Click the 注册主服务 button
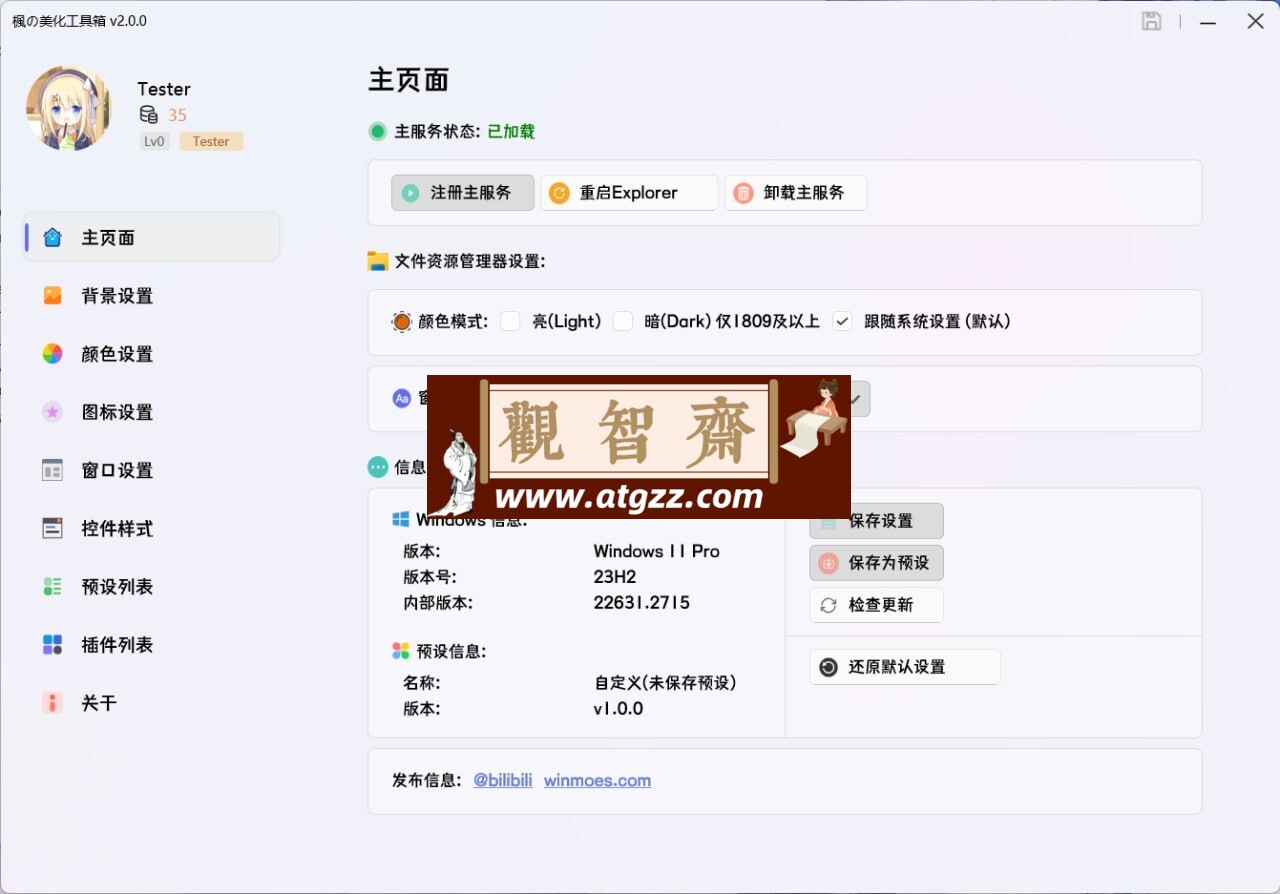The width and height of the screenshot is (1280, 894). coord(463,193)
